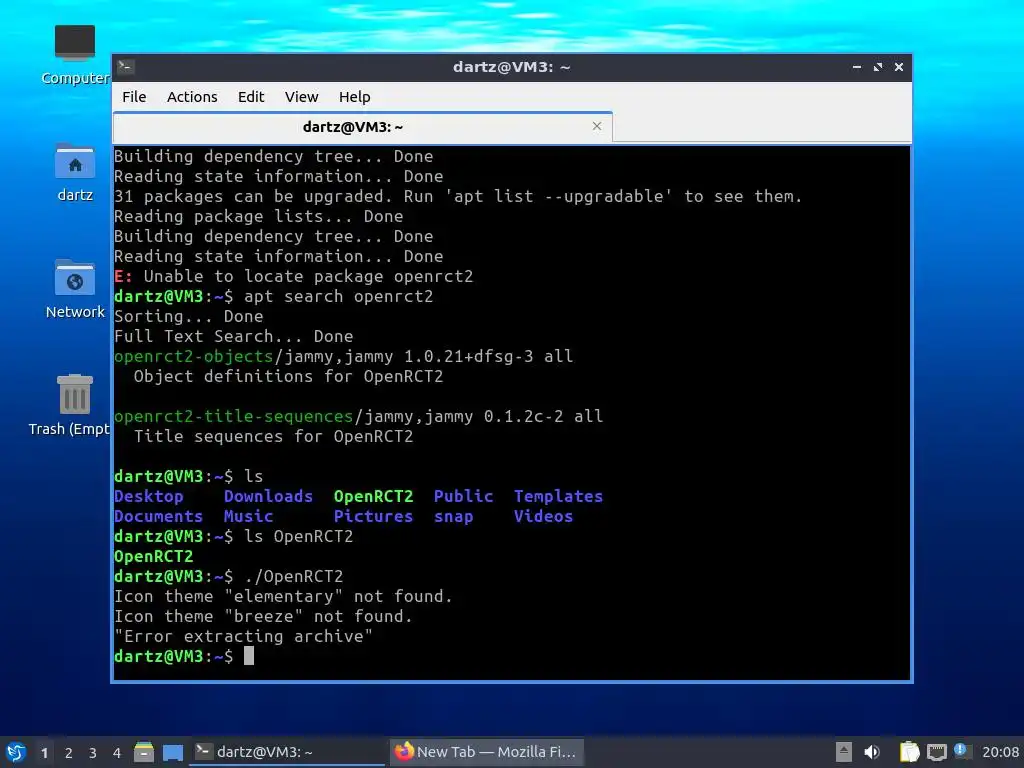Open the Help menu

355,97
